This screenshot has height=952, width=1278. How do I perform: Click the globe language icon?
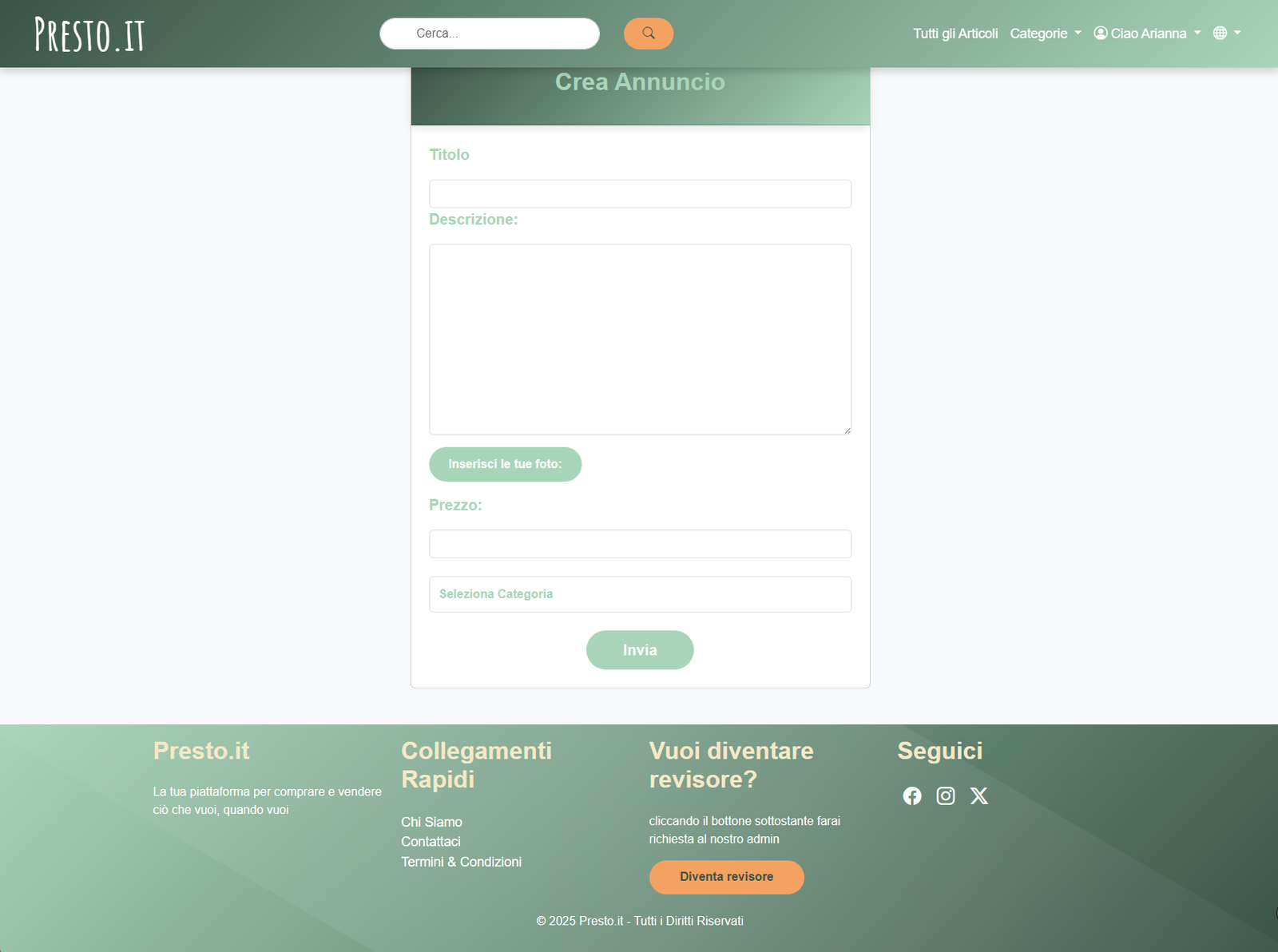click(x=1219, y=33)
